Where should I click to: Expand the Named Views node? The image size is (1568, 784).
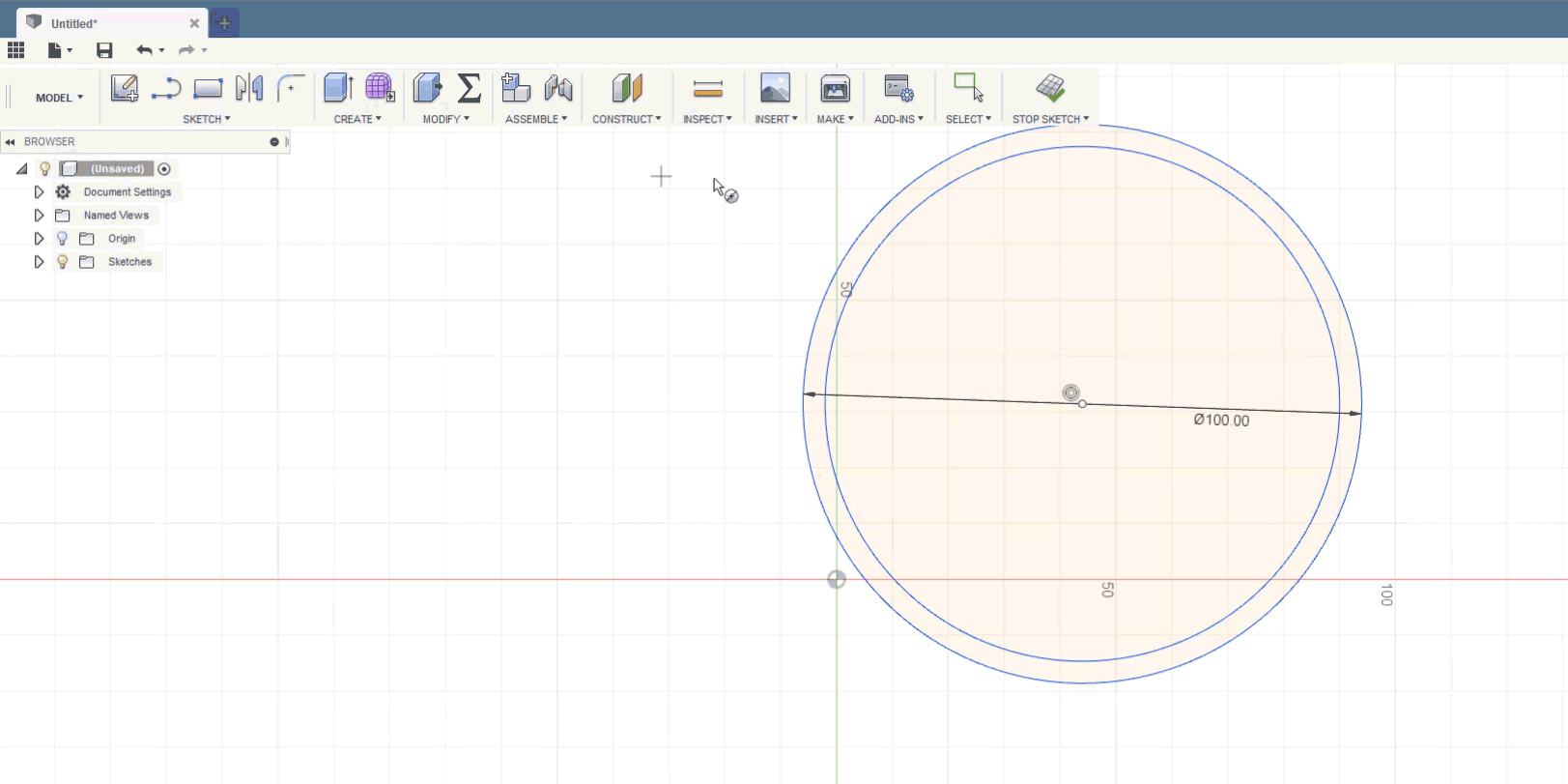pos(39,216)
